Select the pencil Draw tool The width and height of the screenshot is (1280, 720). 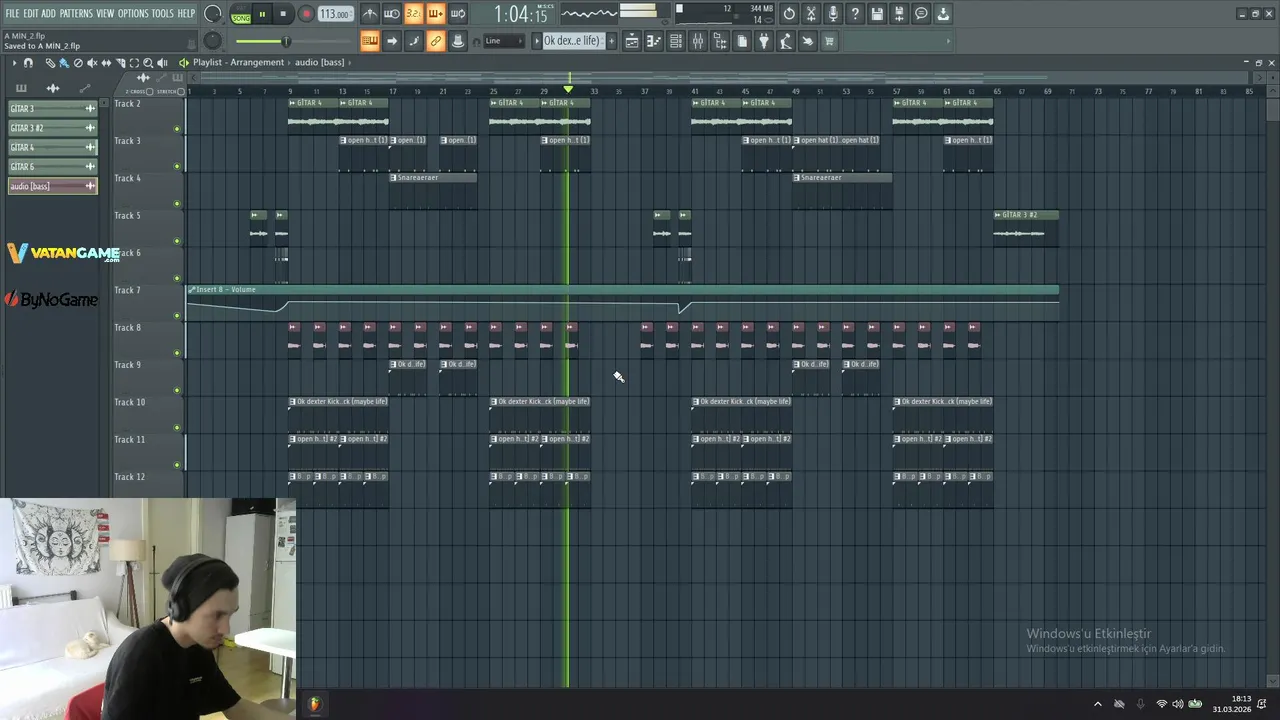[x=50, y=63]
